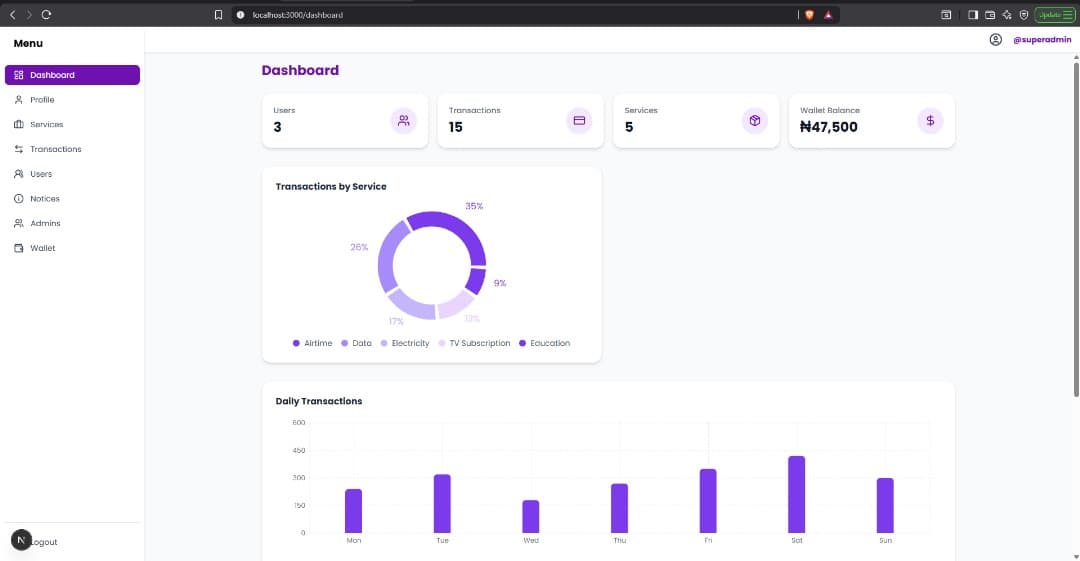Screen dimensions: 1080x561
Task: Click the 17% donut chart segment
Action: (412, 305)
